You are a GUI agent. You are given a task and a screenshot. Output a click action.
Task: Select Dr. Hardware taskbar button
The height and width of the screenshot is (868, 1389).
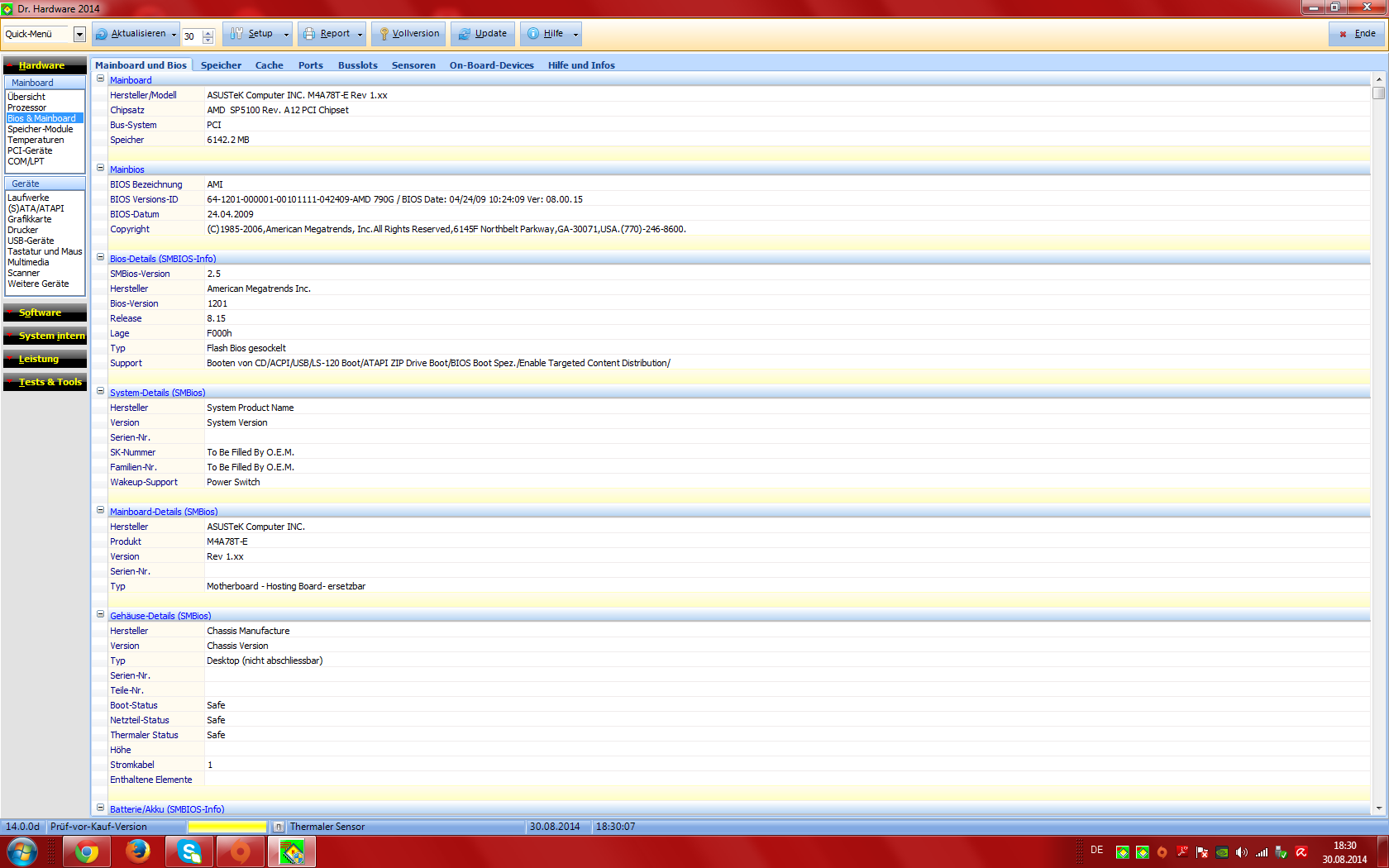coord(292,851)
